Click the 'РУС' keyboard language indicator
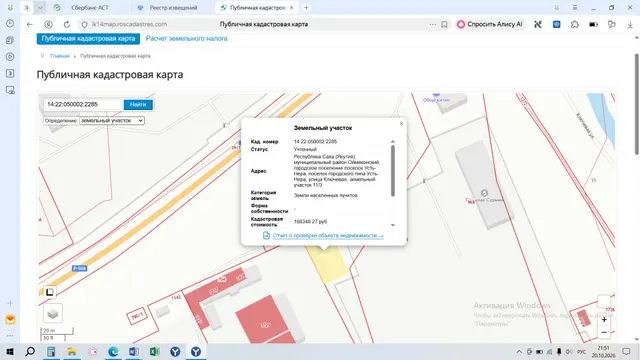Image resolution: width=640 pixels, height=360 pixels. [x=582, y=352]
